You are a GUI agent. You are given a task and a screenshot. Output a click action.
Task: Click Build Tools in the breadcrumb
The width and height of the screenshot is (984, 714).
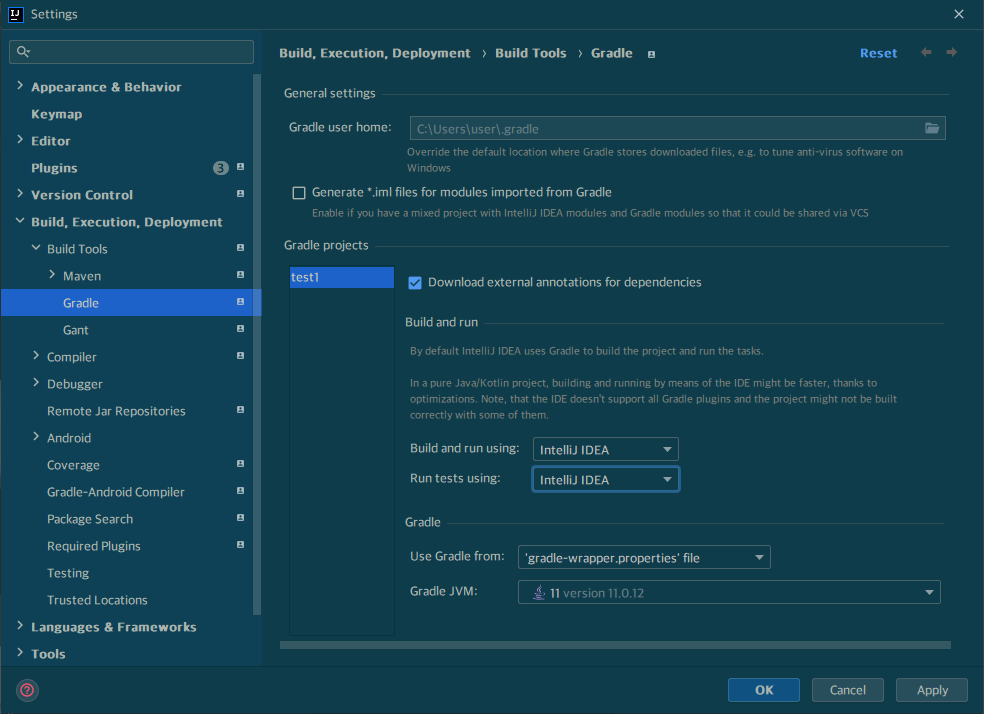tap(530, 53)
